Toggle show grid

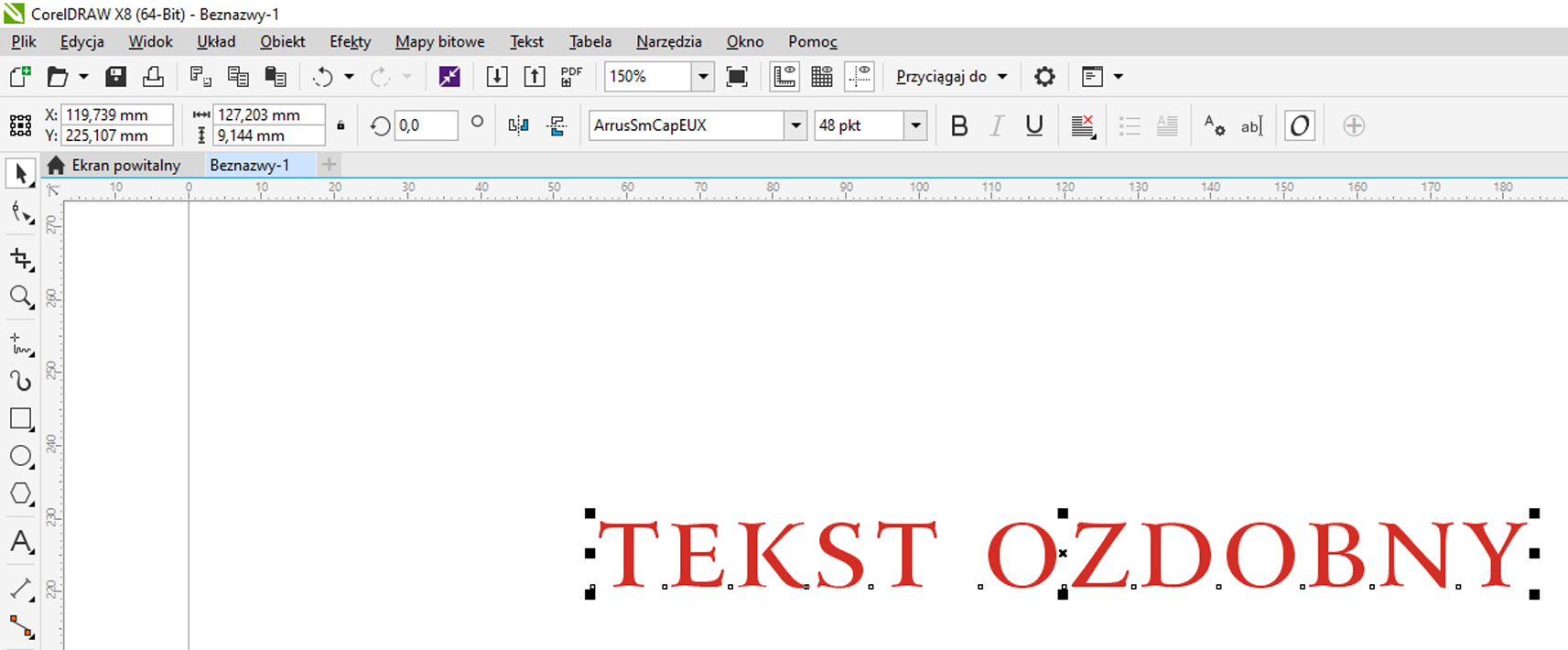point(822,77)
